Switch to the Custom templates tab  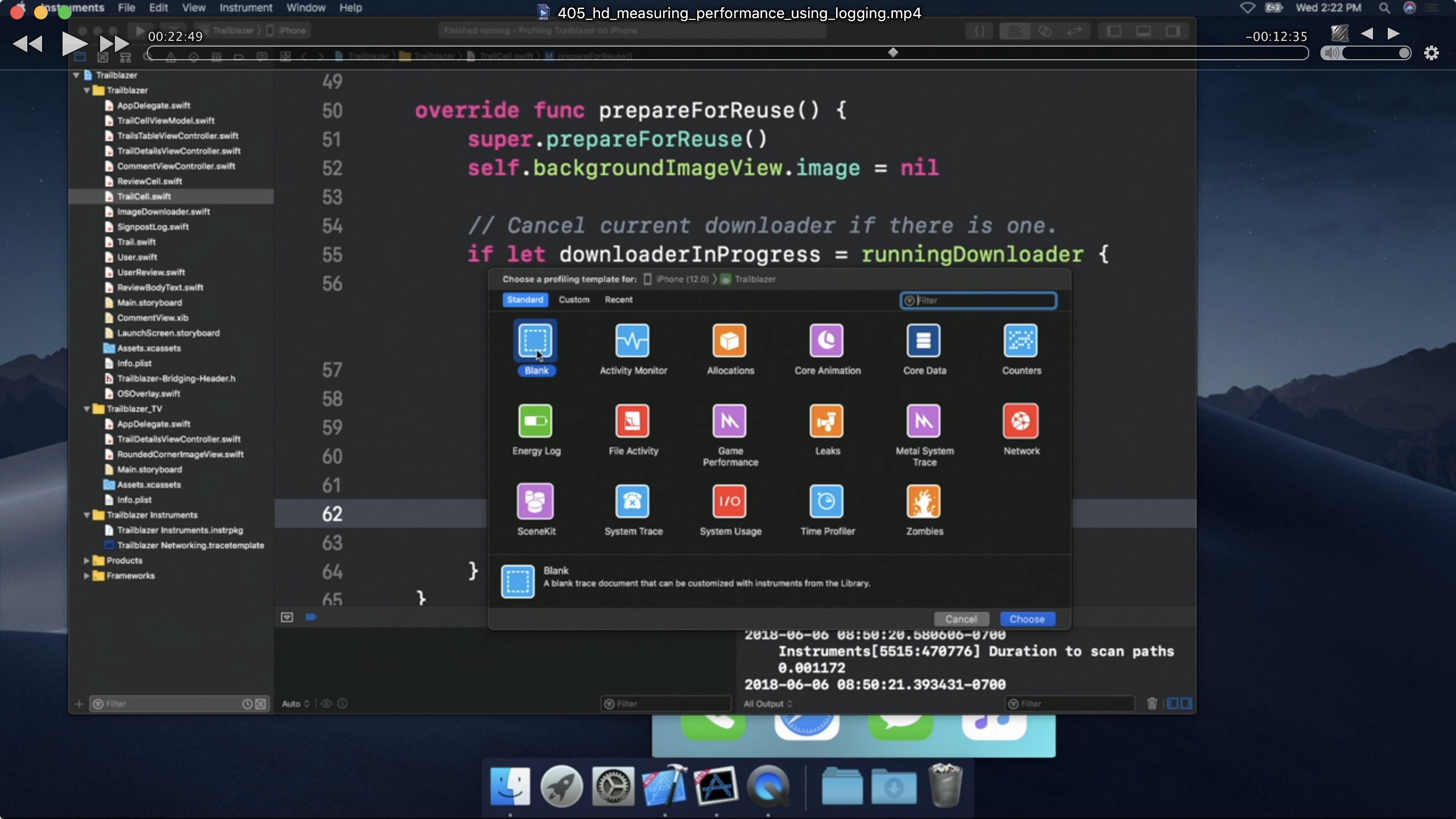[x=574, y=300]
